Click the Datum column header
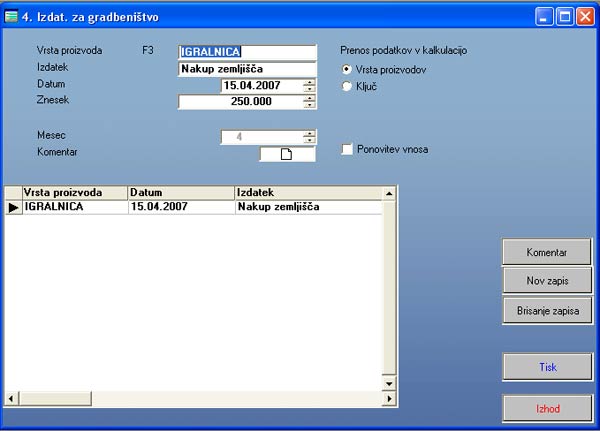The image size is (600, 431). [x=180, y=192]
